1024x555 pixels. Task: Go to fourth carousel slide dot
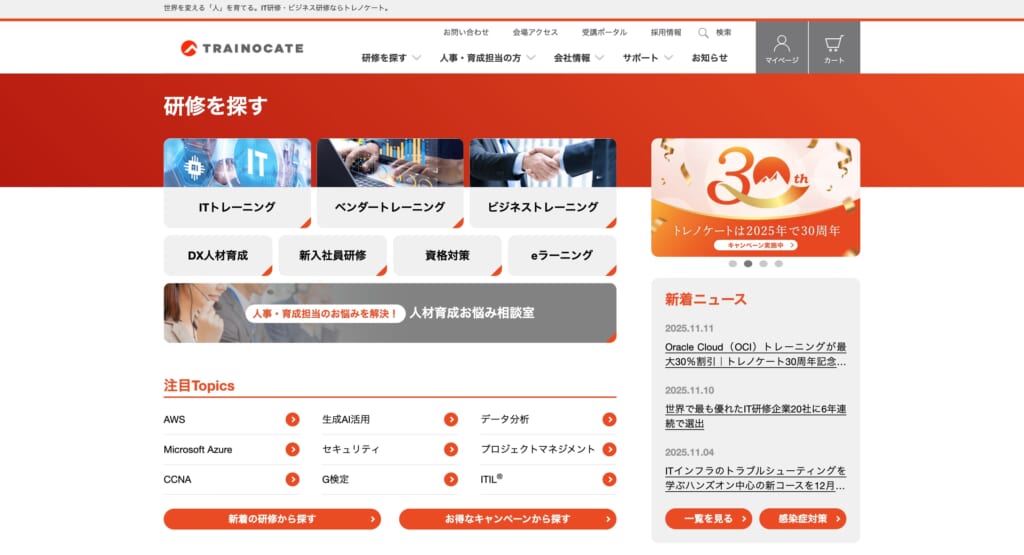(778, 264)
